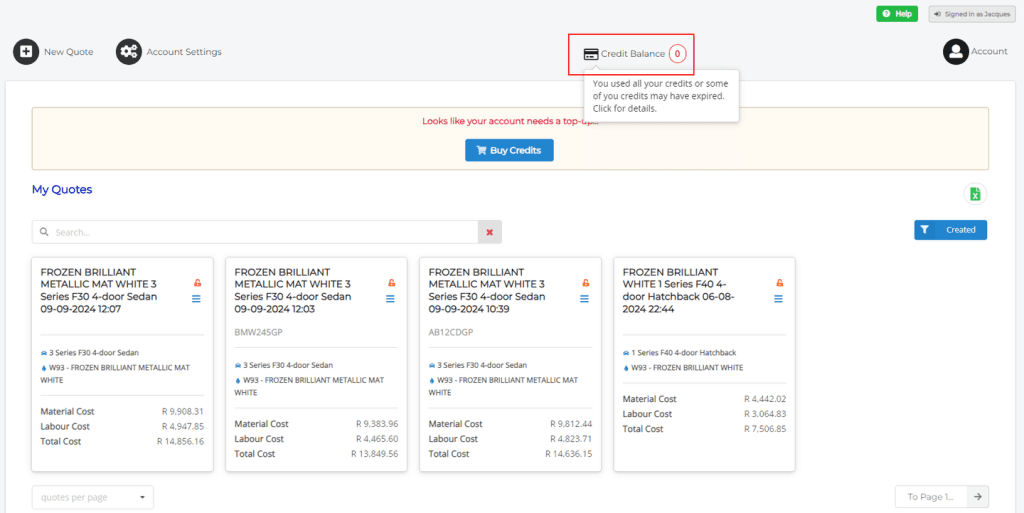Click the zero credit balance badge
The width and height of the screenshot is (1024, 513).
pyautogui.click(x=677, y=54)
